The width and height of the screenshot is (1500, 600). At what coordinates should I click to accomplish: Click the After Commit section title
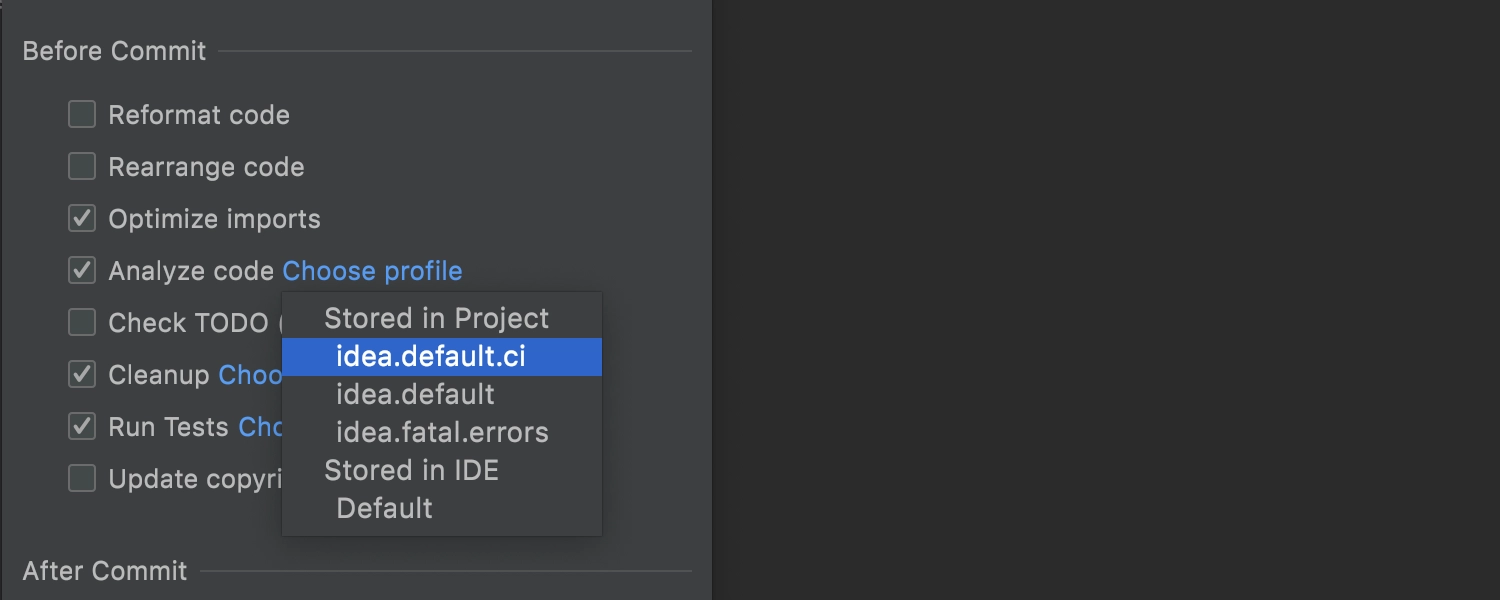(x=105, y=571)
